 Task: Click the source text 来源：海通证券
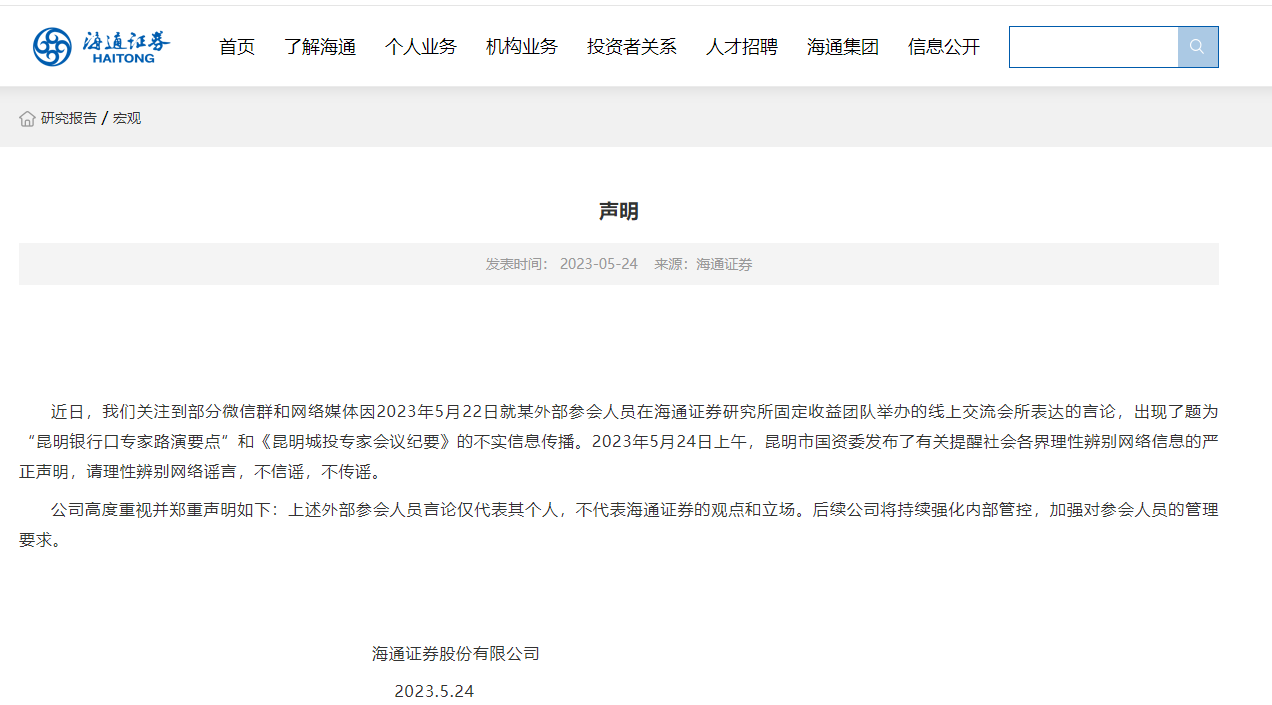click(x=703, y=264)
